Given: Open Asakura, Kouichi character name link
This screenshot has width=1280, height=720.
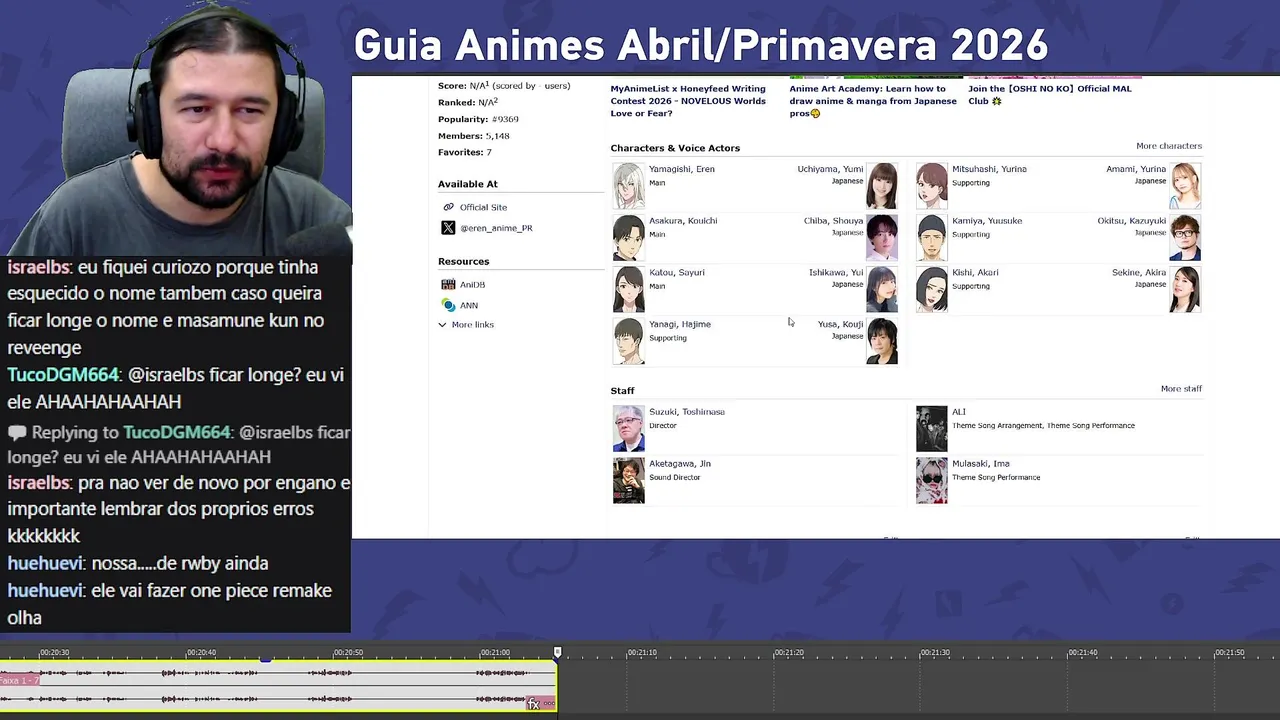Looking at the screenshot, I should pos(683,221).
